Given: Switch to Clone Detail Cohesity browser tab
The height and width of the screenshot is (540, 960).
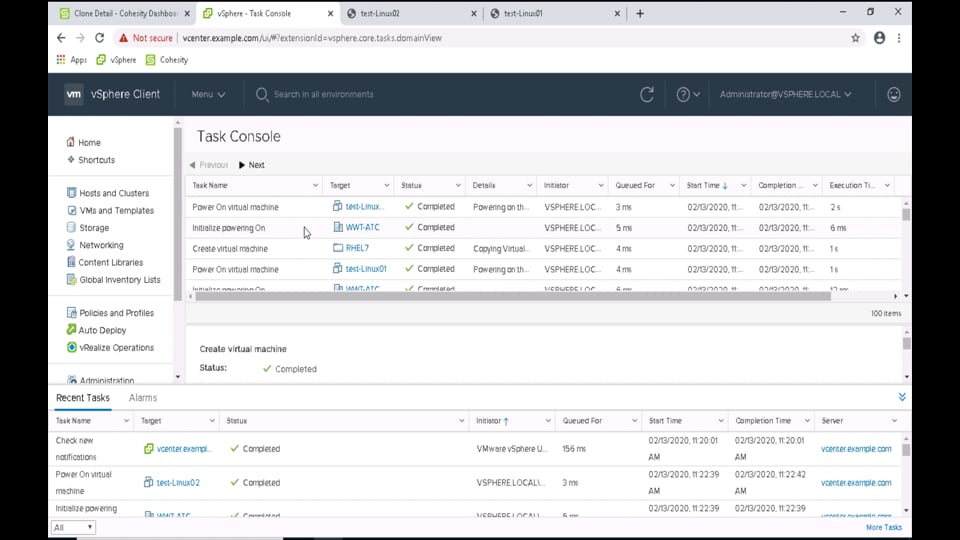Looking at the screenshot, I should pos(125,13).
